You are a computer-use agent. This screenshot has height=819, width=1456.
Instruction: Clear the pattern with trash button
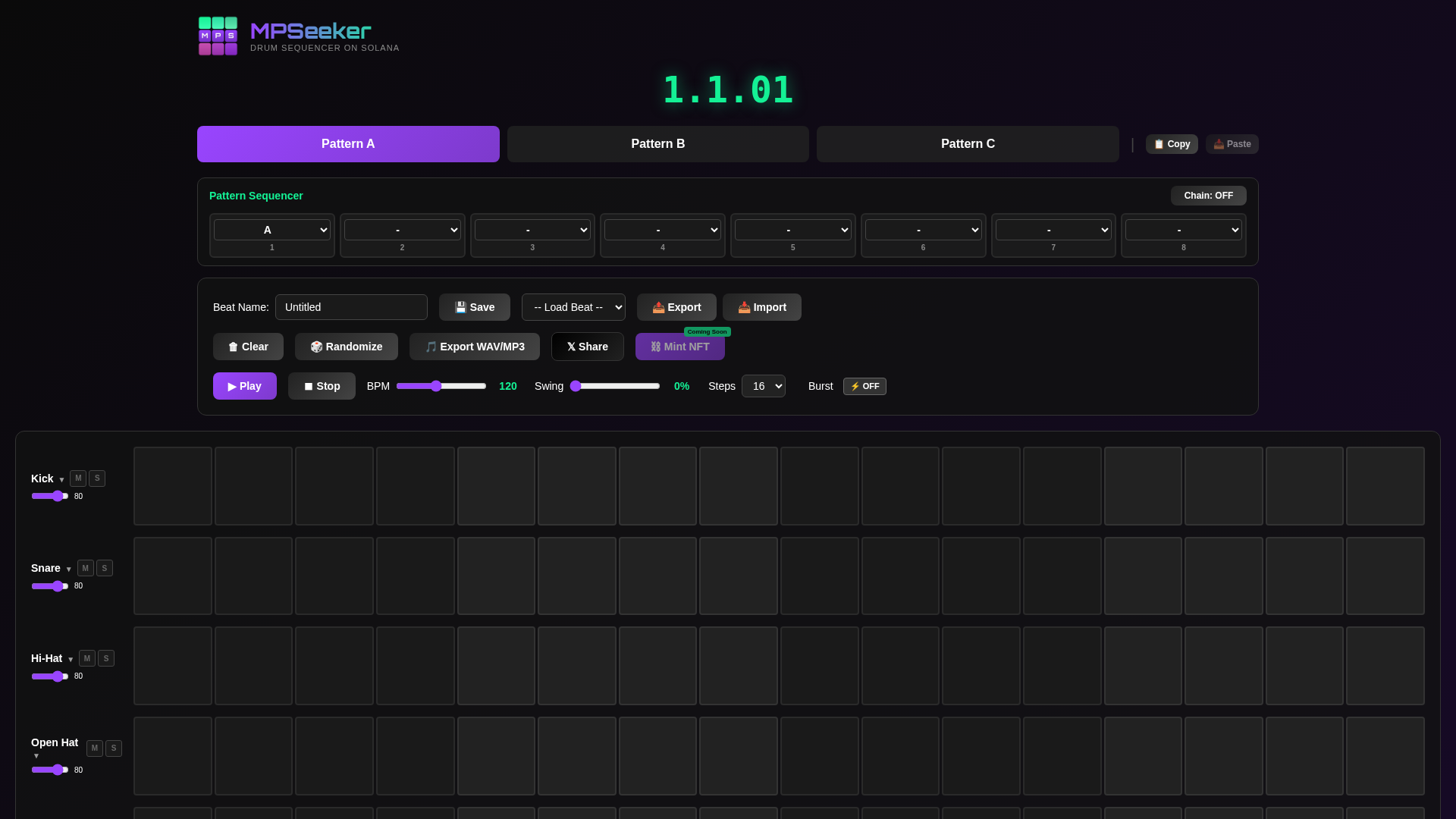tap(248, 347)
